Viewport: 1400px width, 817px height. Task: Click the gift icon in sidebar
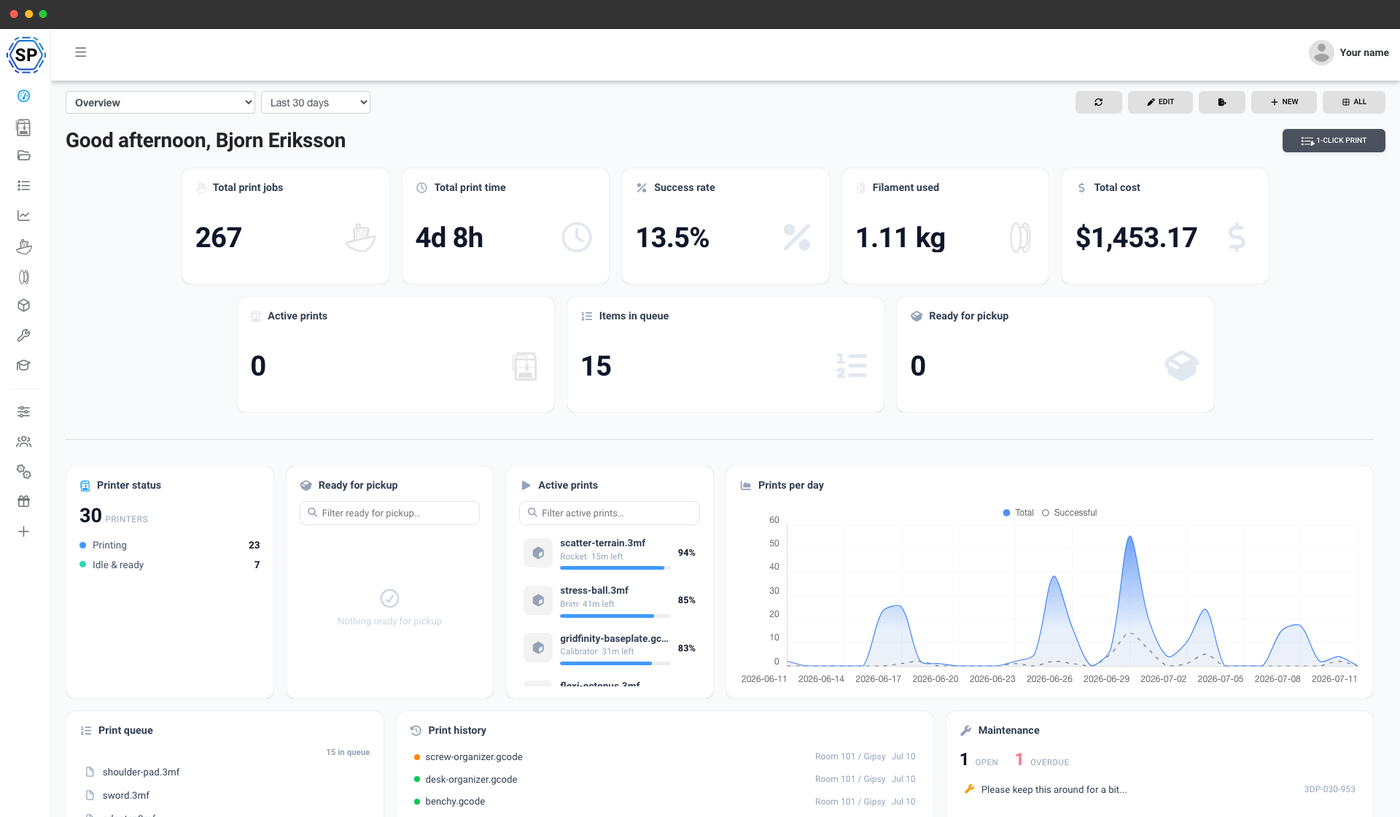(x=24, y=501)
